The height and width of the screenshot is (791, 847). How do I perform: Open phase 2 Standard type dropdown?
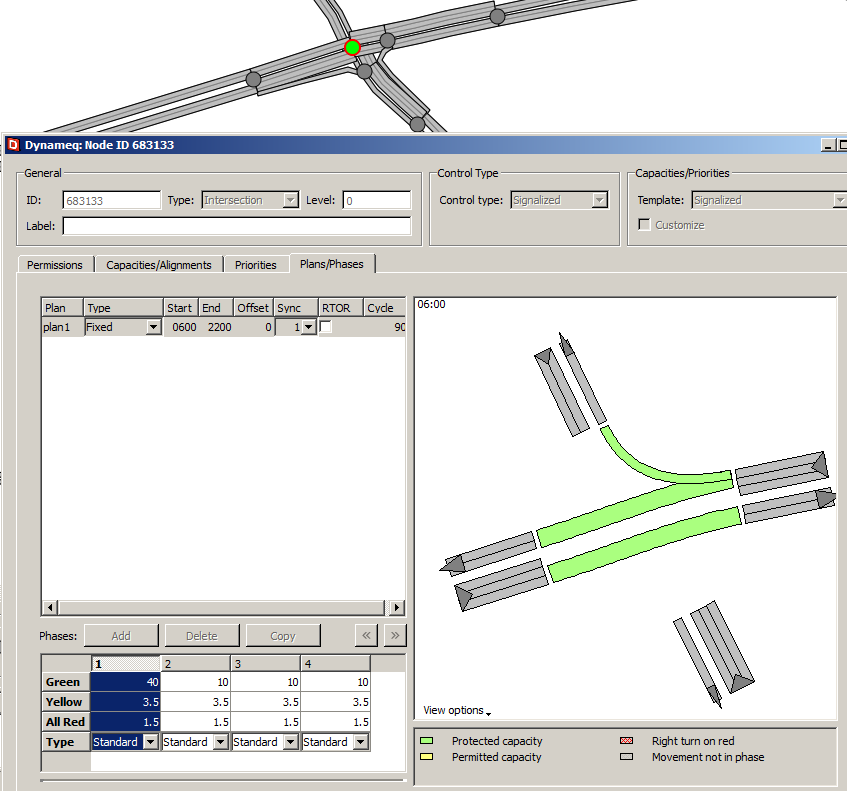point(220,742)
